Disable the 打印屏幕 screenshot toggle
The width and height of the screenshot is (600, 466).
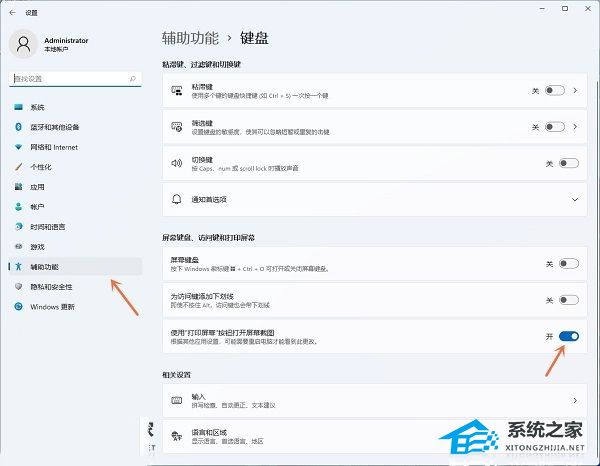568,337
